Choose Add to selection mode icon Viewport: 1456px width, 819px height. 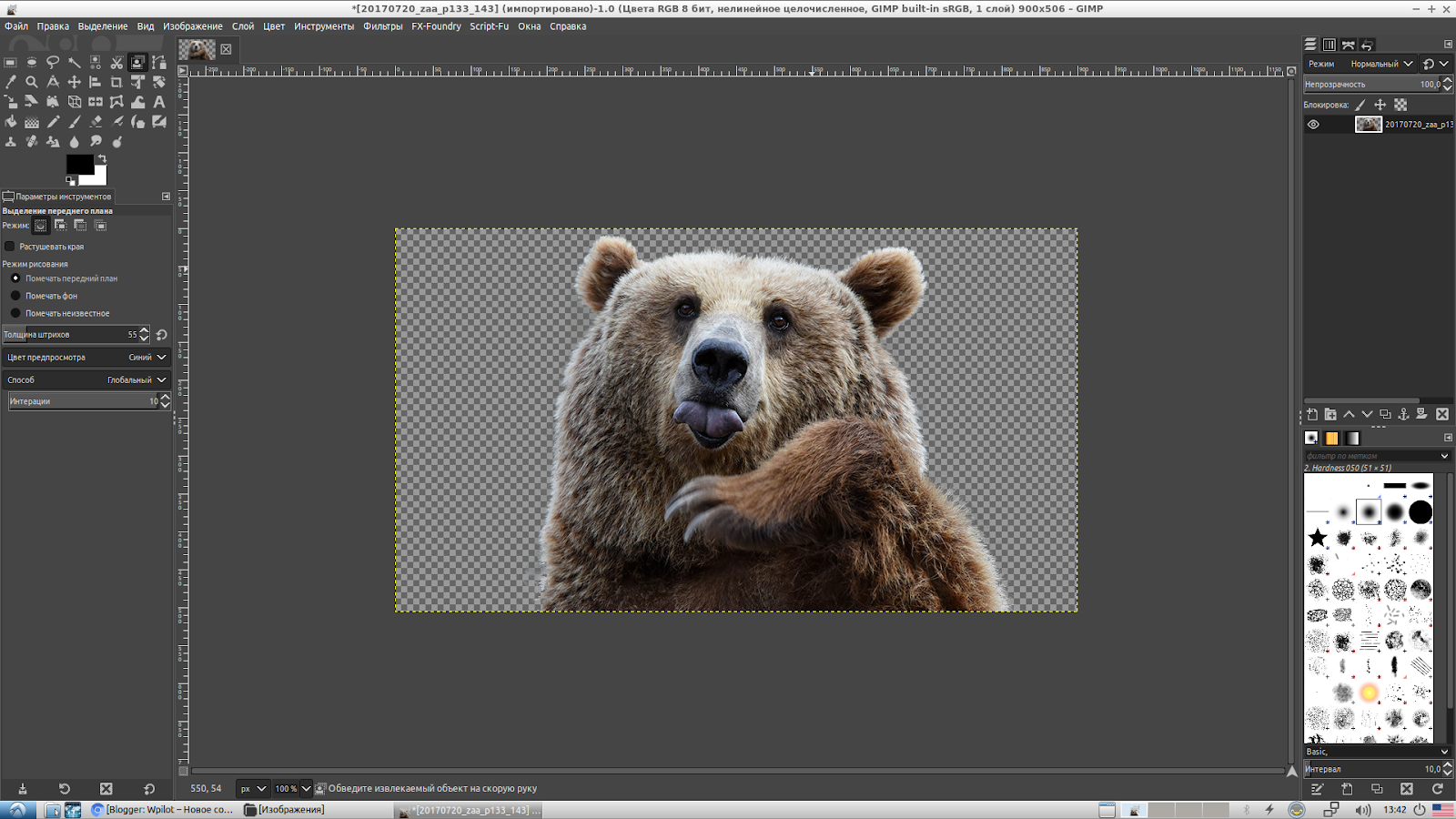[60, 226]
